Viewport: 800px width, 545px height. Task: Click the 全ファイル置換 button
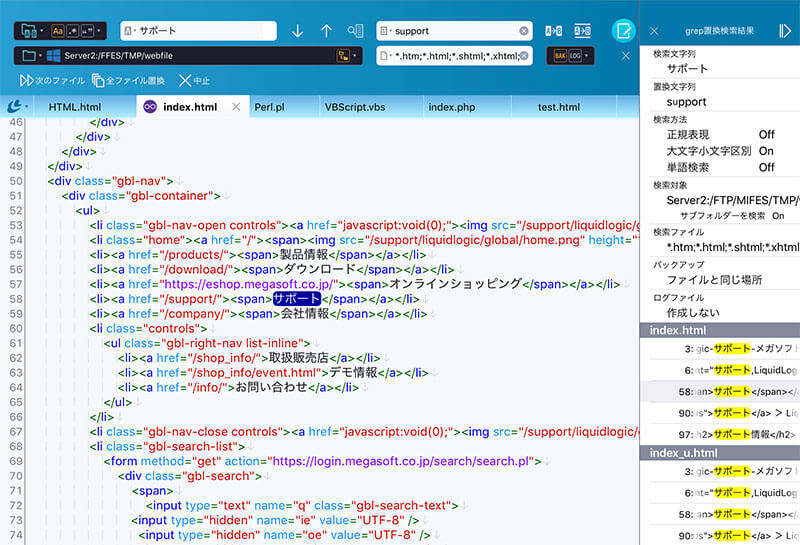128,80
